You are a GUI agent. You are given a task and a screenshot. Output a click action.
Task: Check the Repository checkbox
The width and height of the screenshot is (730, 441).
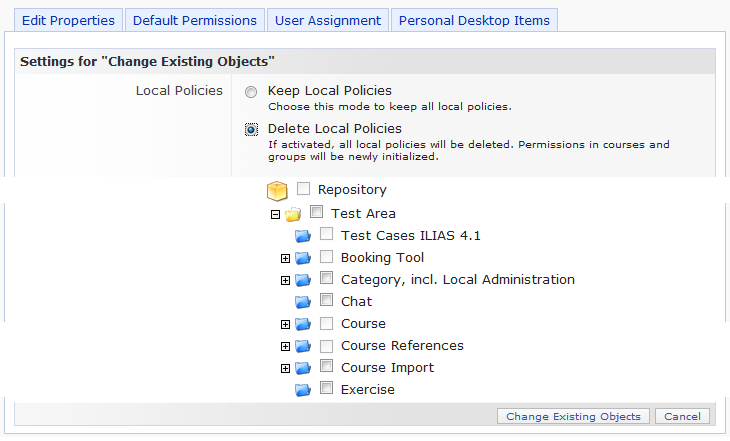coord(304,189)
